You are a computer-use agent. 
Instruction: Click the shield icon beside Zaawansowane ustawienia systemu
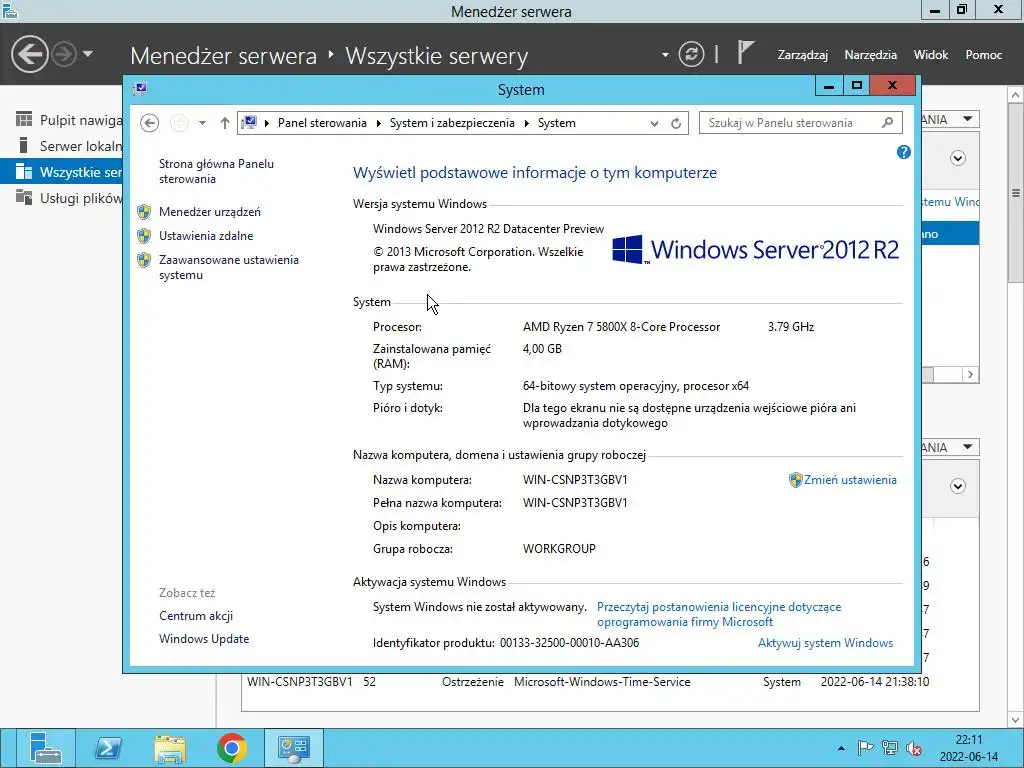144,260
